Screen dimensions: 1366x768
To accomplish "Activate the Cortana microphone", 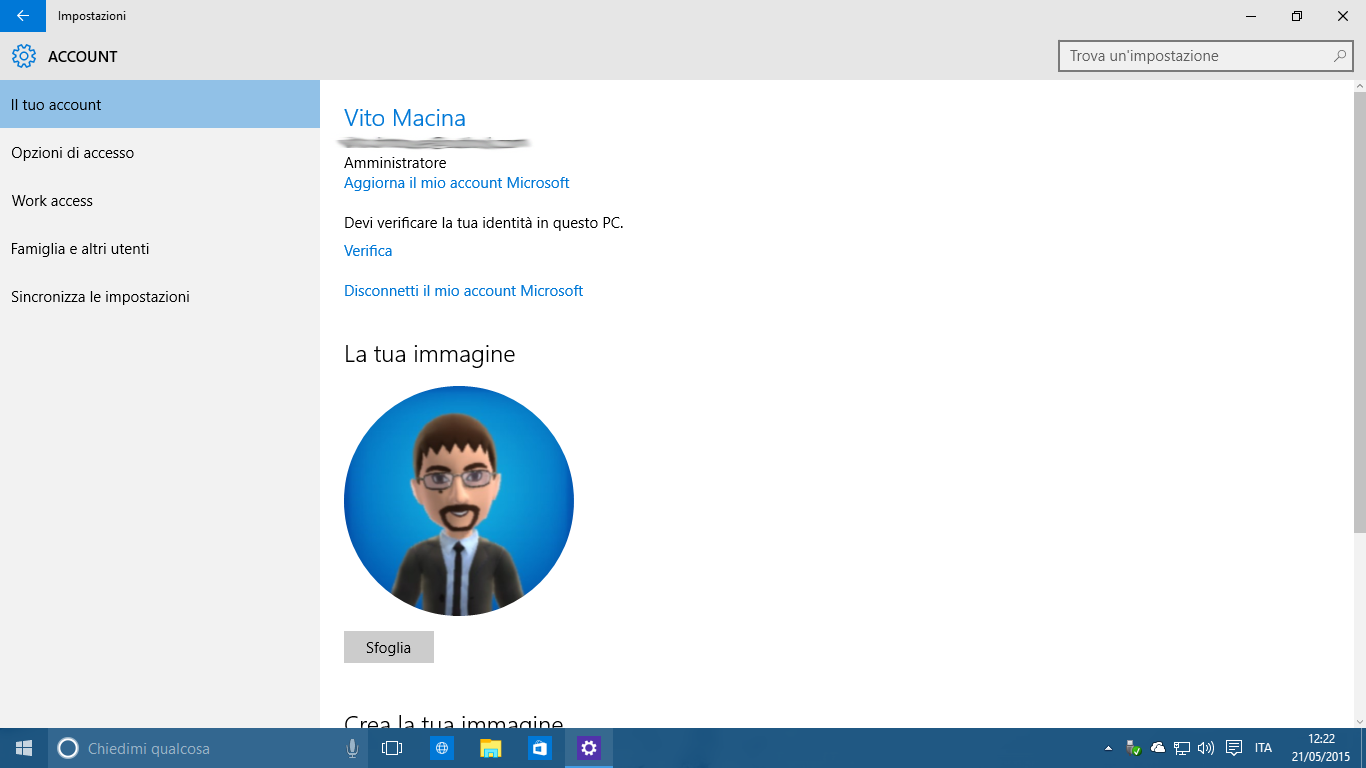I will 352,748.
